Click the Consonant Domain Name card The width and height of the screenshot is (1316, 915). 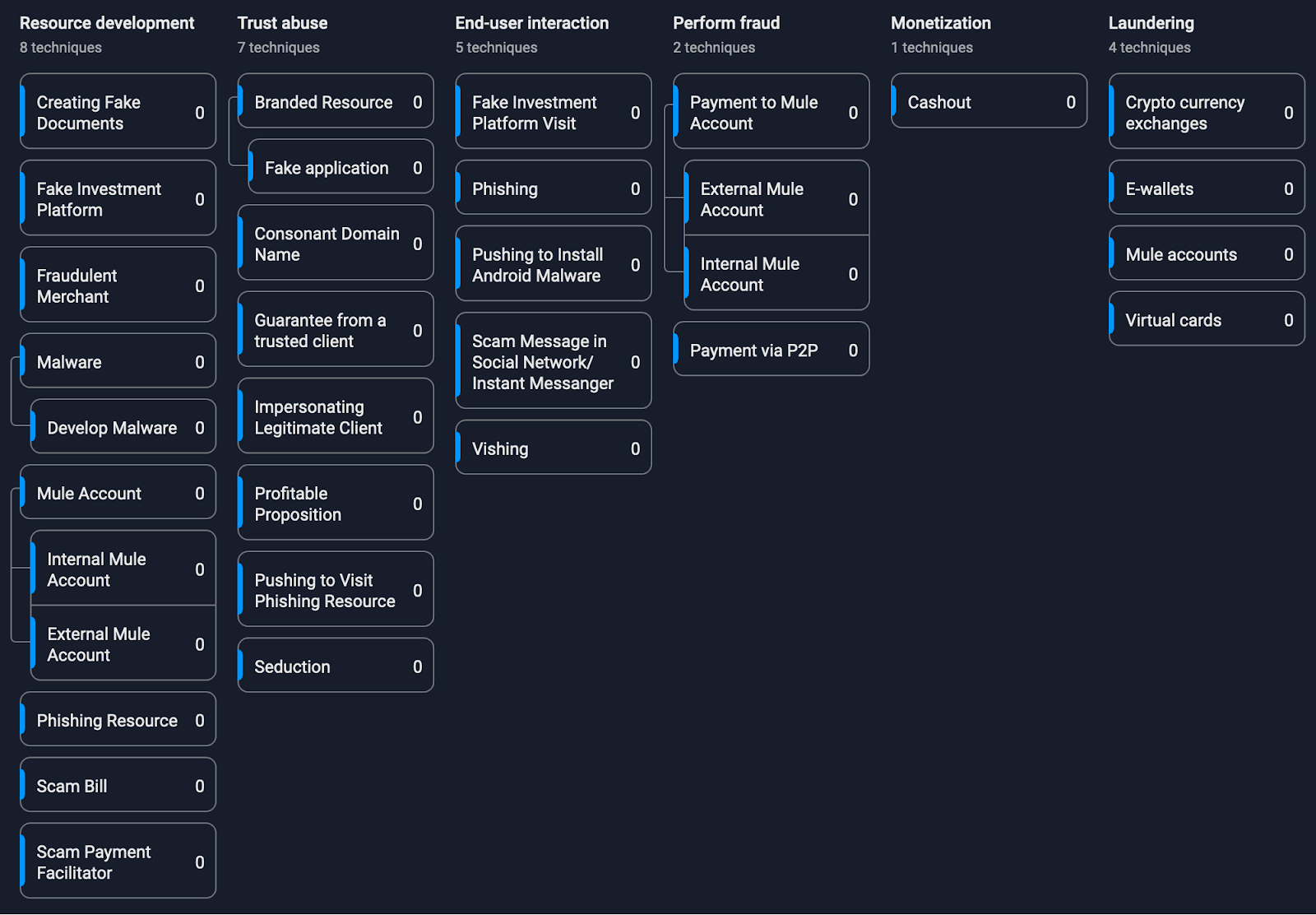tap(336, 243)
